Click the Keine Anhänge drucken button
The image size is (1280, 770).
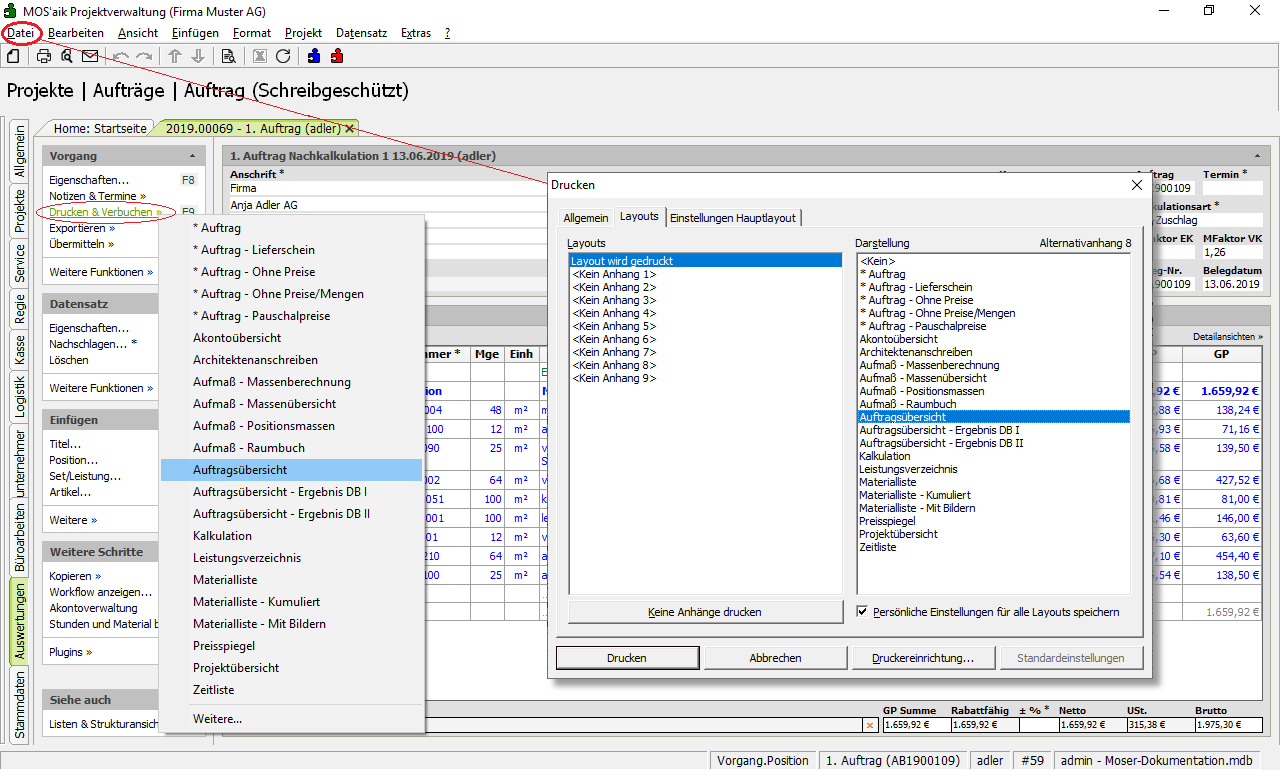[x=705, y=611]
